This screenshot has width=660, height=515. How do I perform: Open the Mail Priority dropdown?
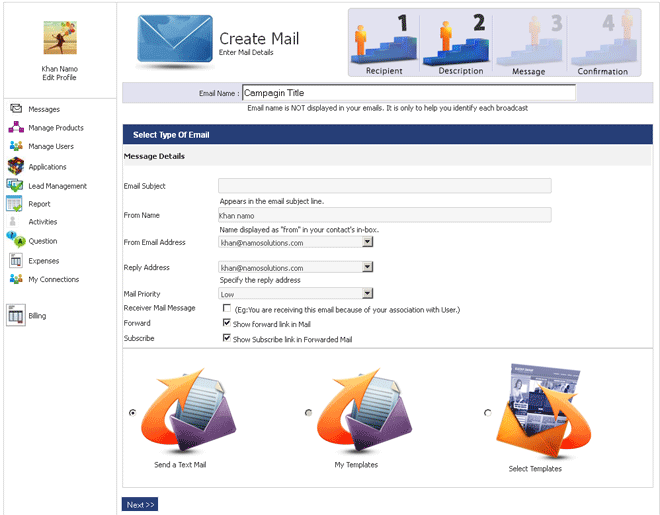[295, 294]
